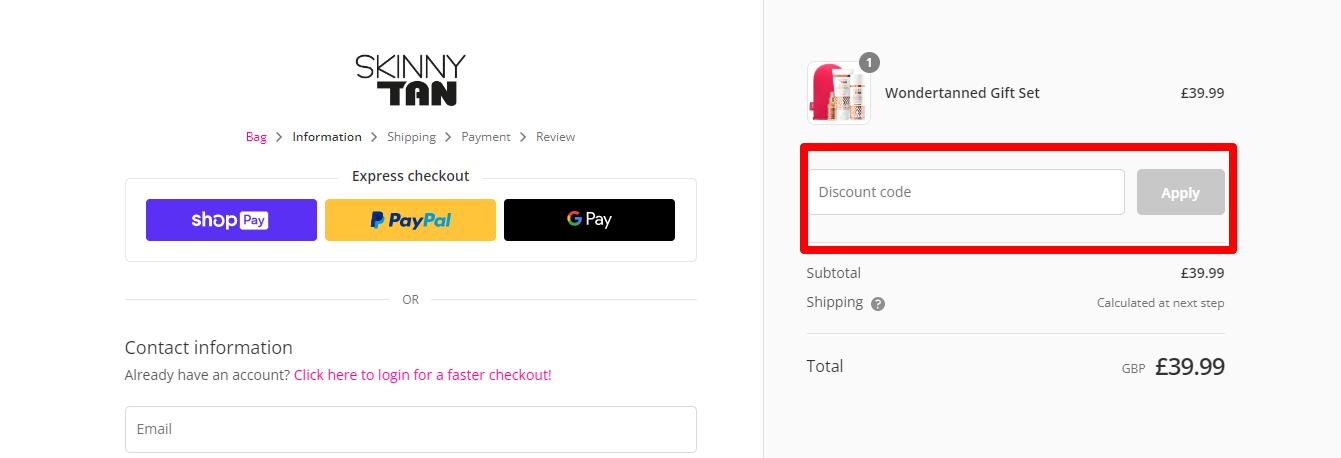Image resolution: width=1341 pixels, height=458 pixels.
Task: Select the Information breadcrumb step
Action: [x=327, y=137]
